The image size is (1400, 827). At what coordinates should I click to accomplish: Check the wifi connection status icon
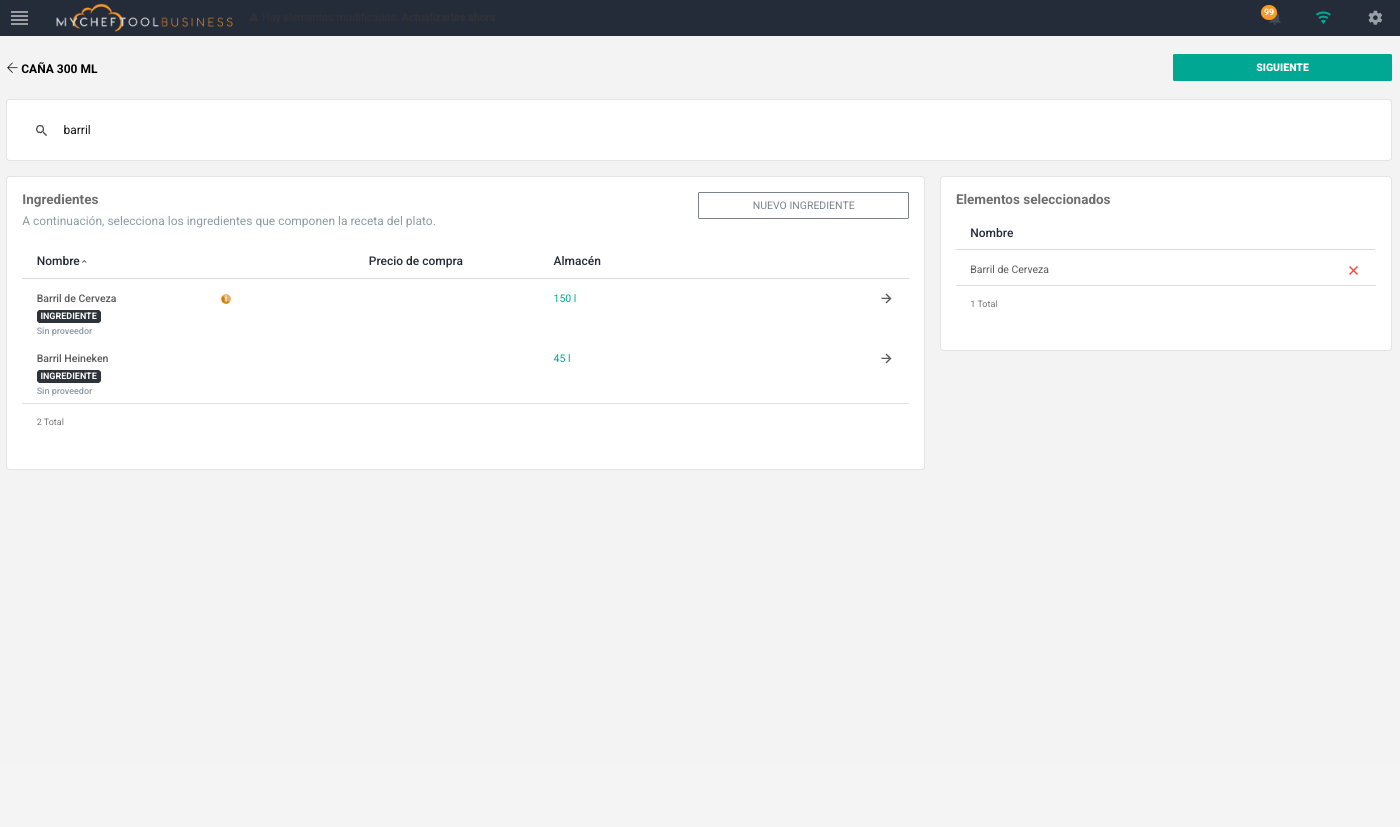pyautogui.click(x=1323, y=18)
